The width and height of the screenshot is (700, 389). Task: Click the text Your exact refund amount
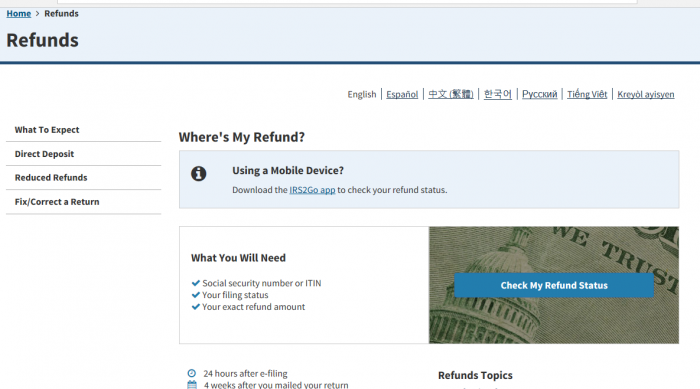(x=254, y=307)
